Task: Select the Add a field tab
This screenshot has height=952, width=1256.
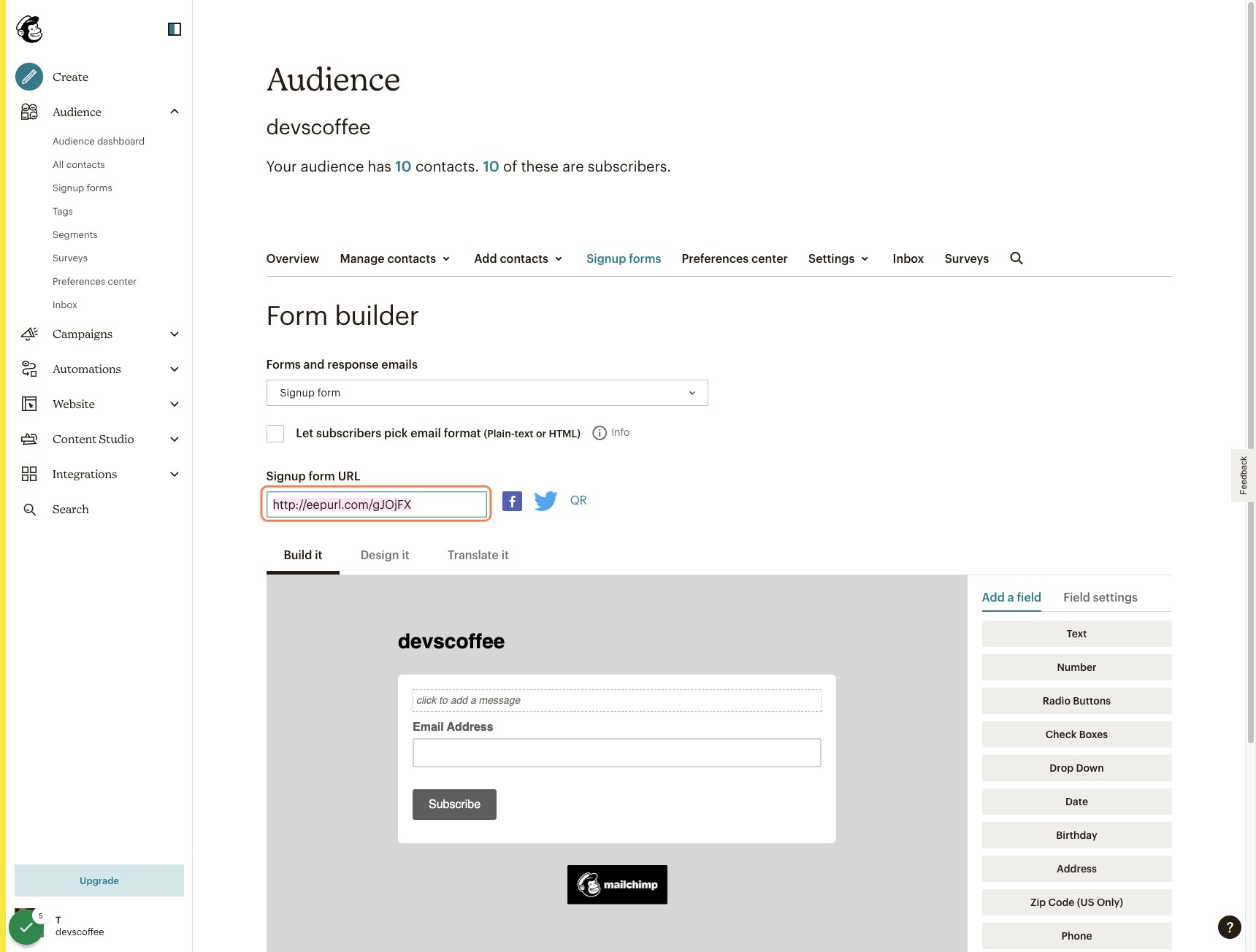Action: pyautogui.click(x=1011, y=597)
